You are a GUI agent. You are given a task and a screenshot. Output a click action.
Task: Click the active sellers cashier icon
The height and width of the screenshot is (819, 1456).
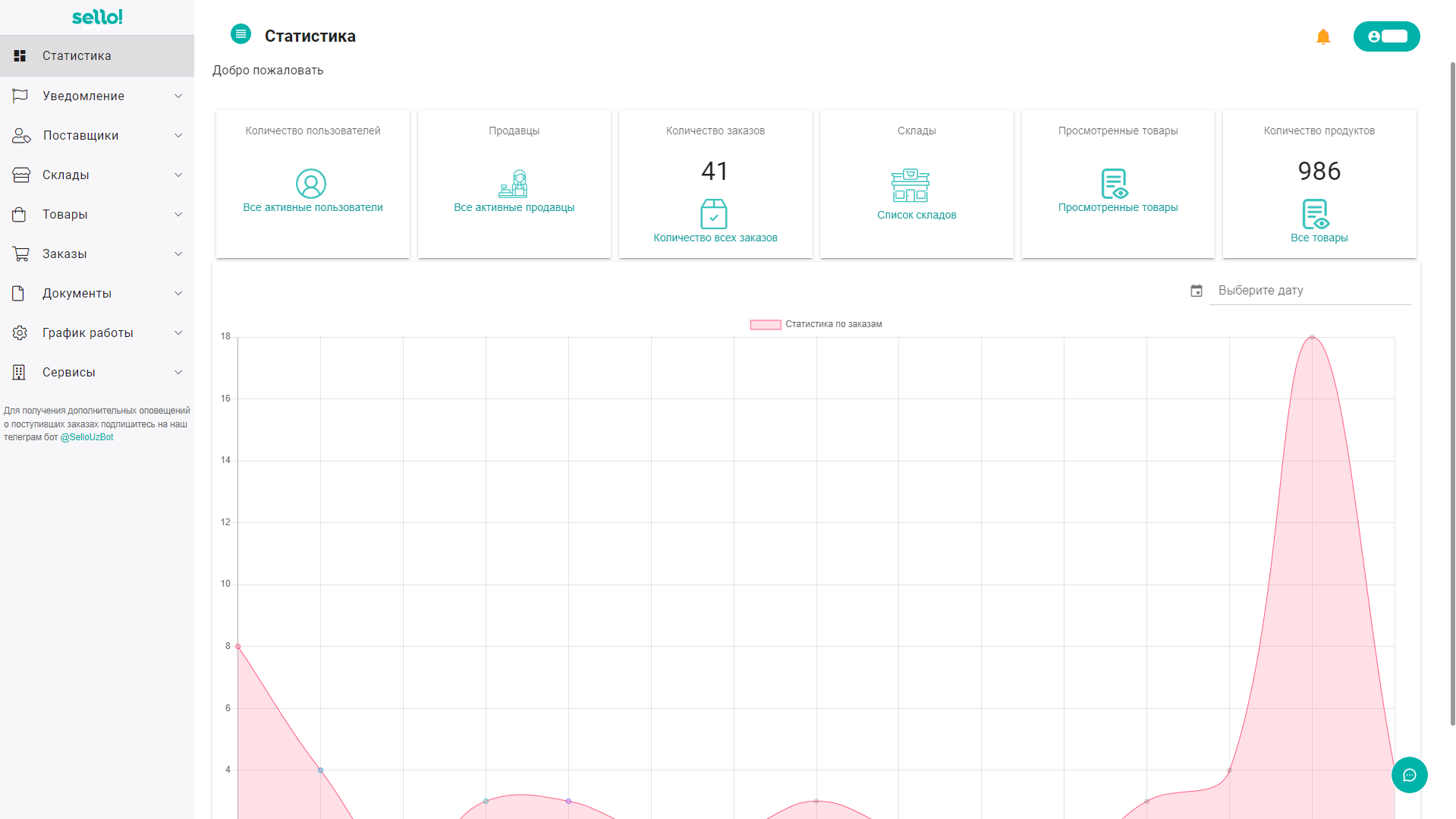514,184
